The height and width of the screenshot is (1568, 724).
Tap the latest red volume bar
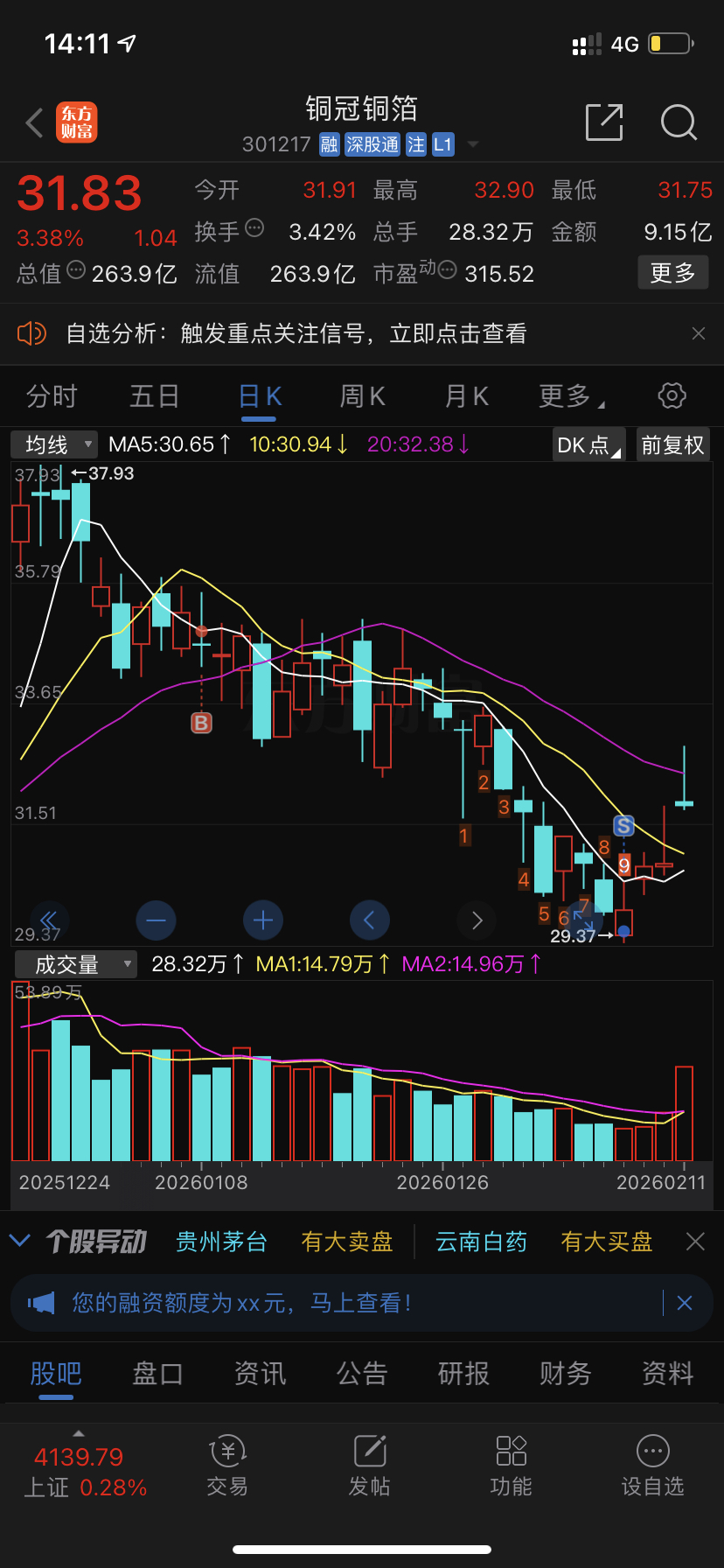[x=684, y=1114]
